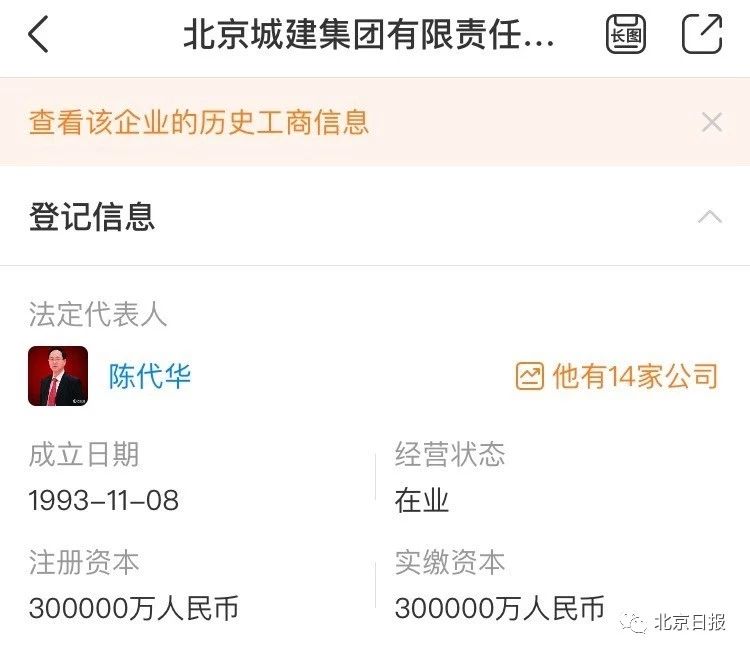The height and width of the screenshot is (655, 750).
Task: Tap the 成立日期 field label
Action: [x=84, y=455]
